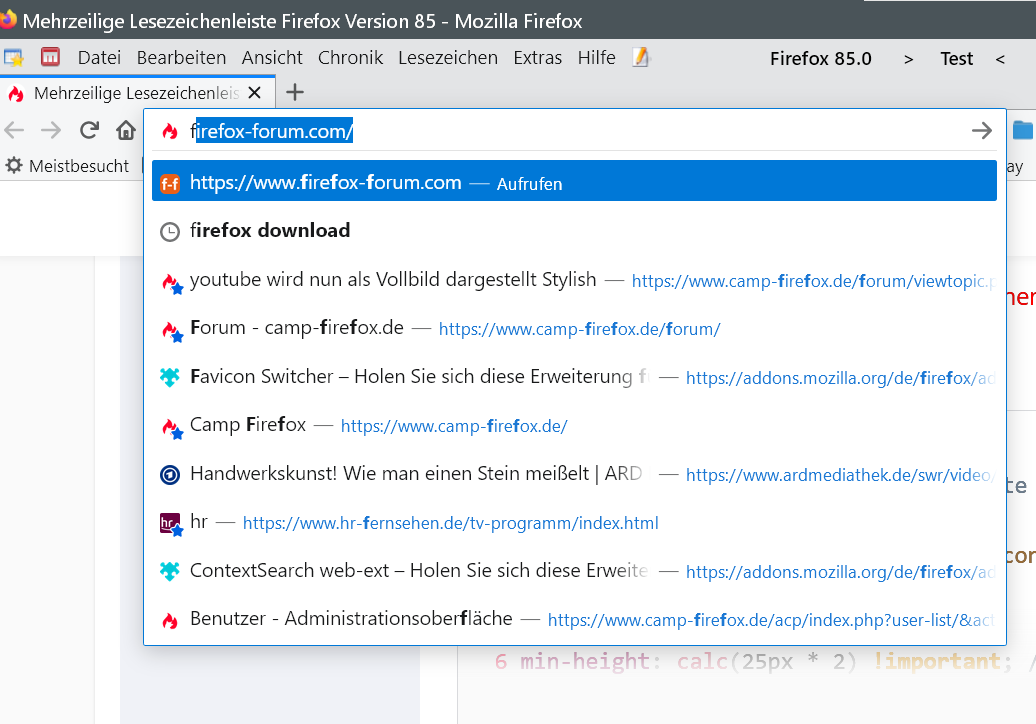Click the notepad pencil icon in menu bar
Viewport: 1036px width, 724px height.
coord(642,58)
